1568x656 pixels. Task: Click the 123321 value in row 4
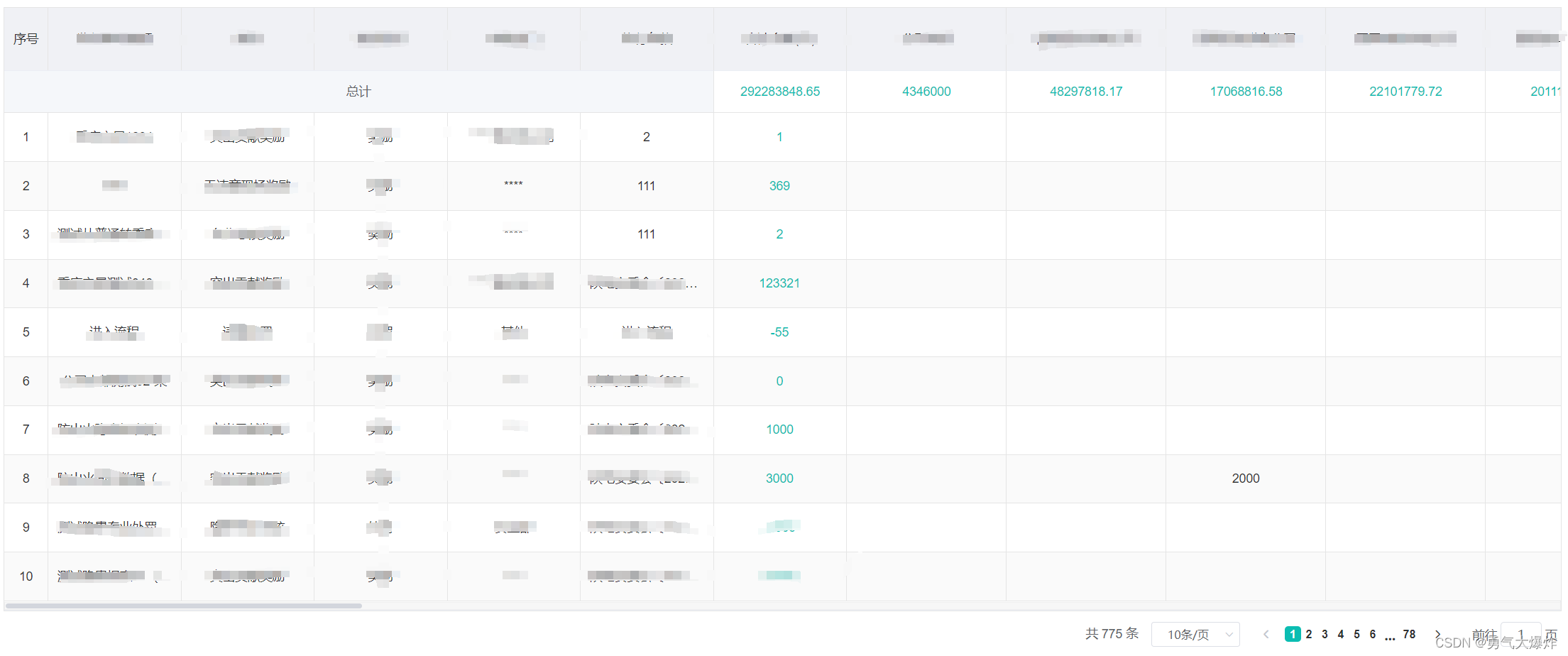(779, 283)
